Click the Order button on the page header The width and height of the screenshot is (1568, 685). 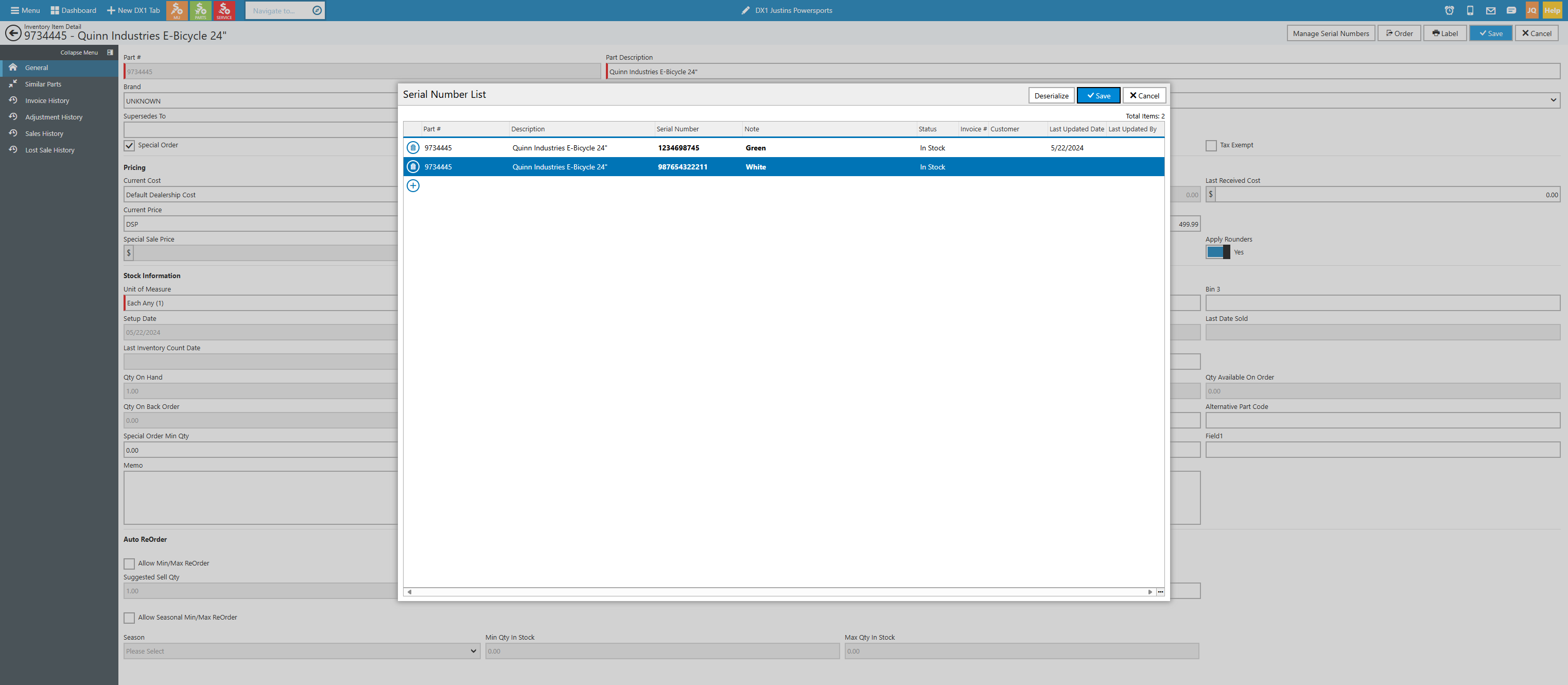[1399, 33]
